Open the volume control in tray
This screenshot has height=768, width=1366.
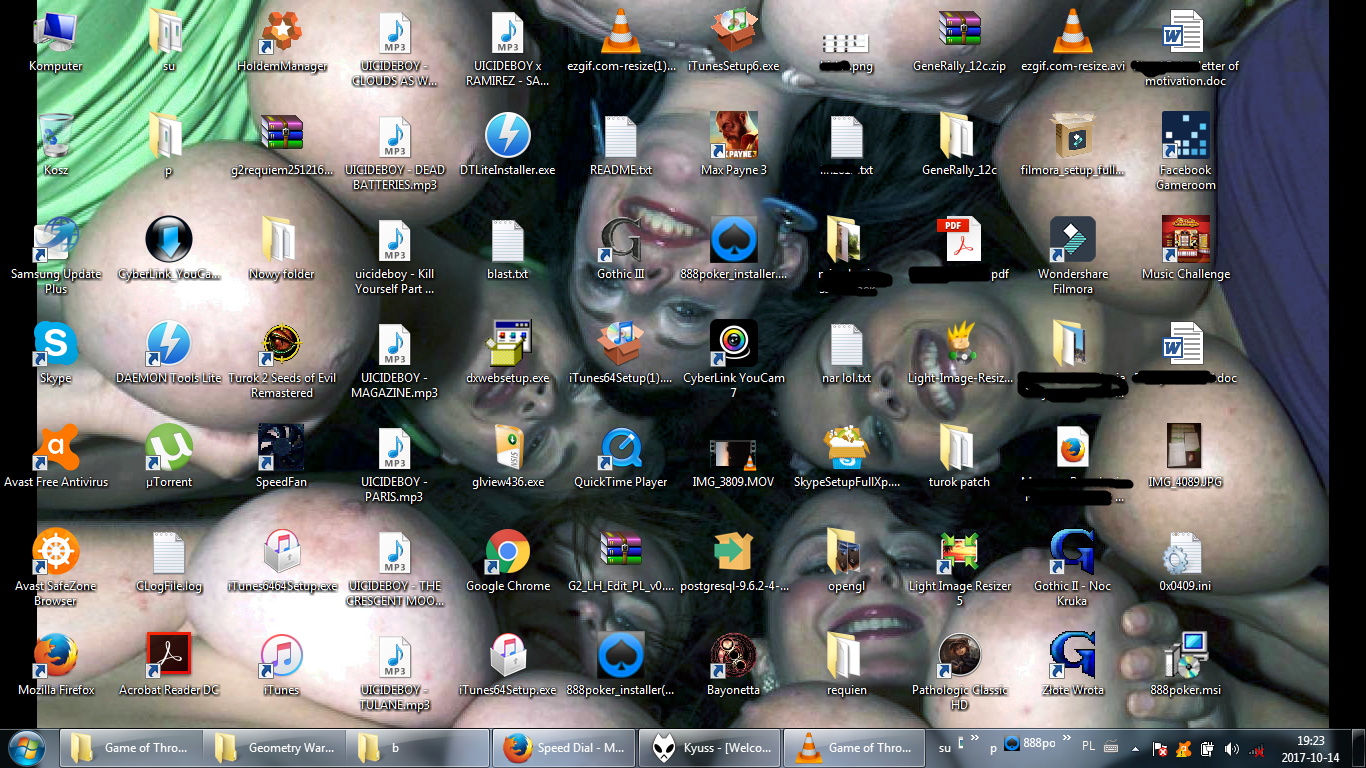click(1231, 748)
